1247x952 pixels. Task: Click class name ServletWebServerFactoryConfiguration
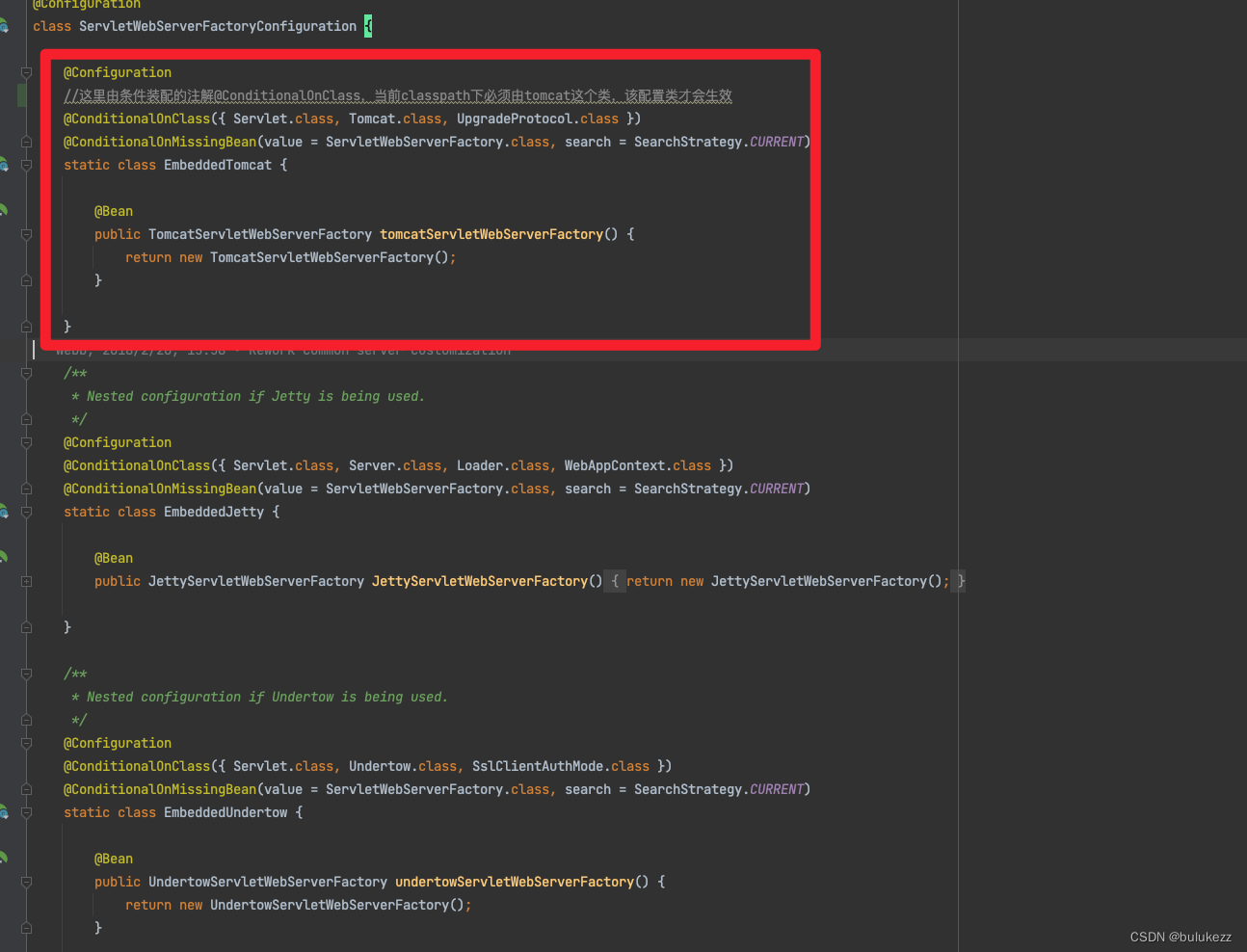tap(218, 26)
